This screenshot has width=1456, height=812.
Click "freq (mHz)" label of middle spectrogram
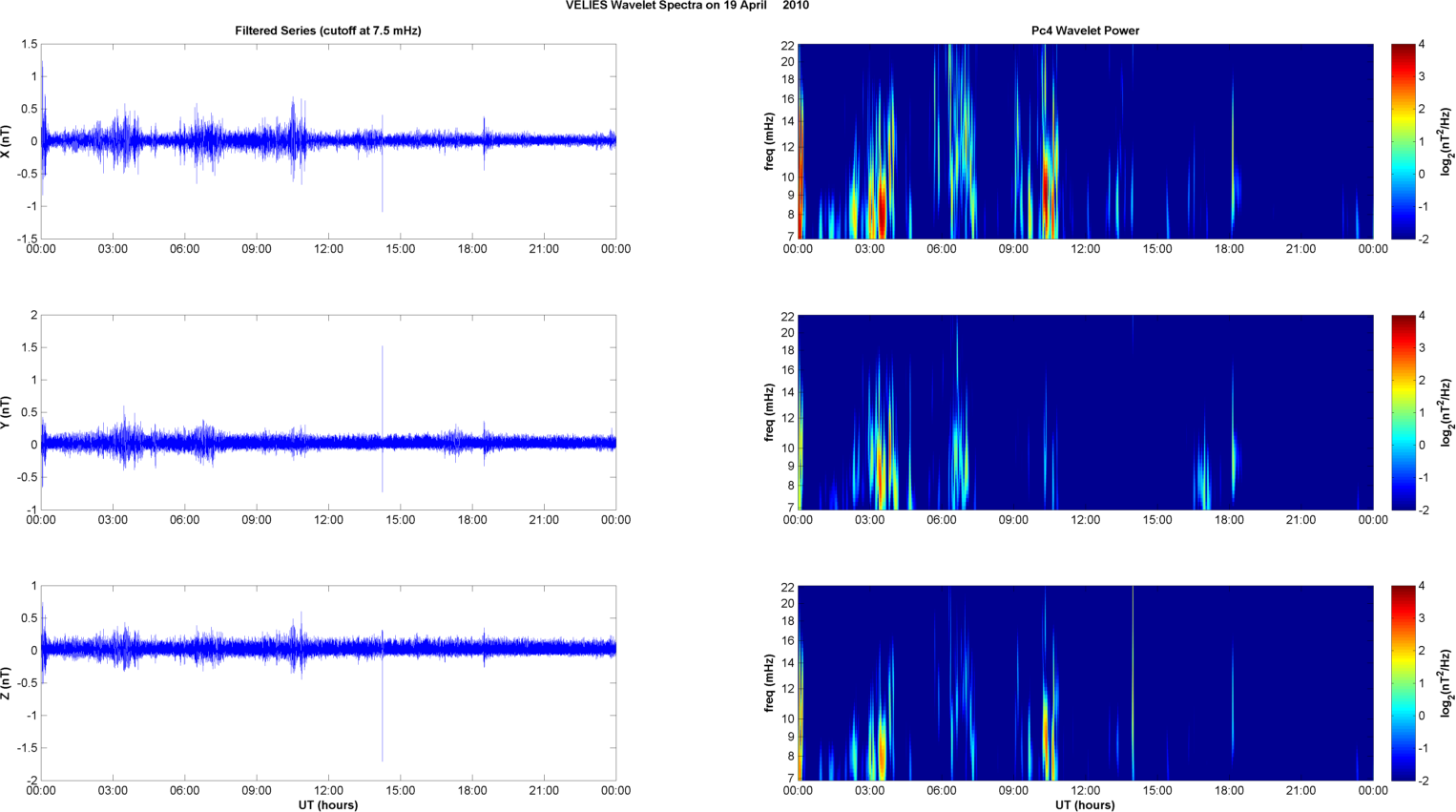click(769, 412)
